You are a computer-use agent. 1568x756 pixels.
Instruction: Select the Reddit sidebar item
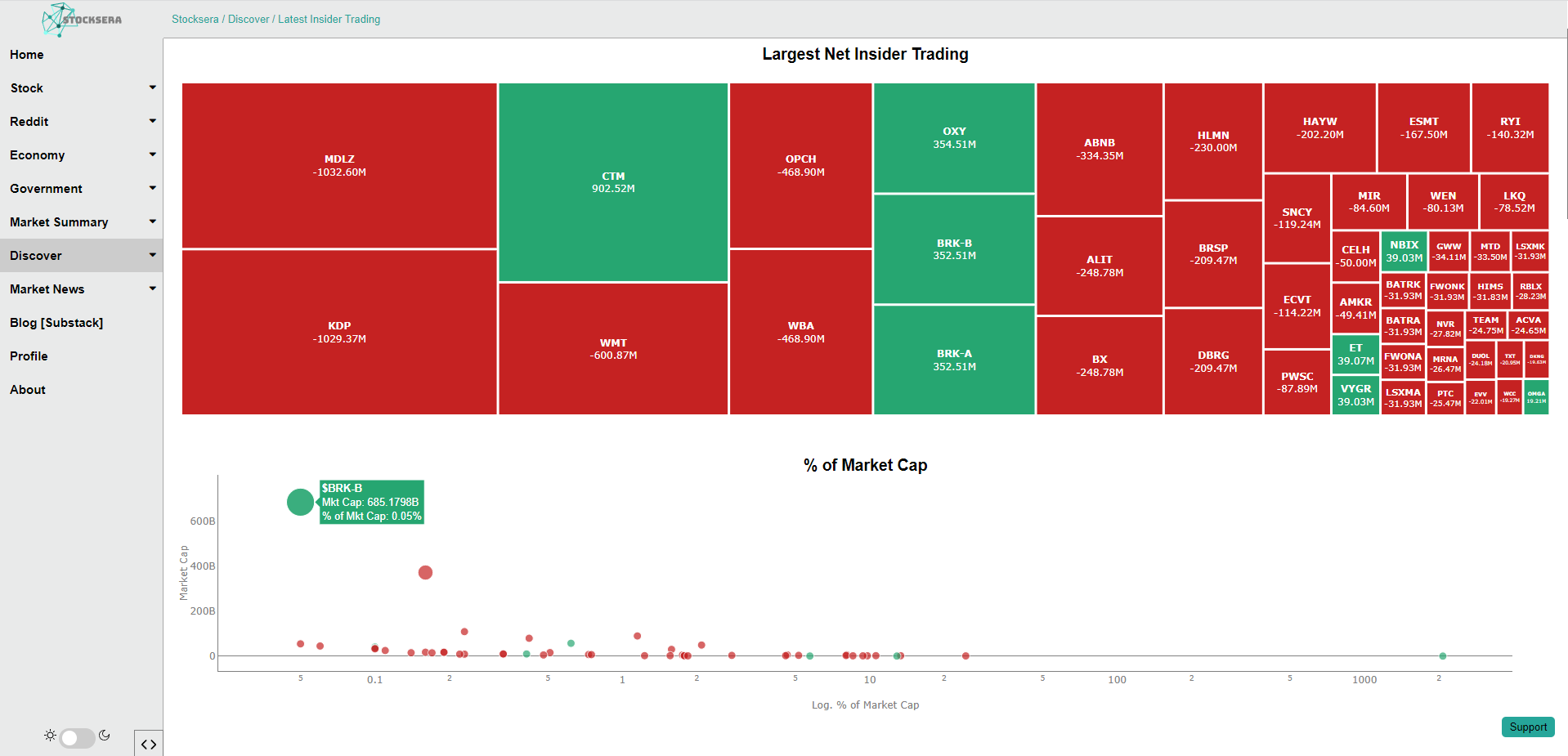click(81, 122)
